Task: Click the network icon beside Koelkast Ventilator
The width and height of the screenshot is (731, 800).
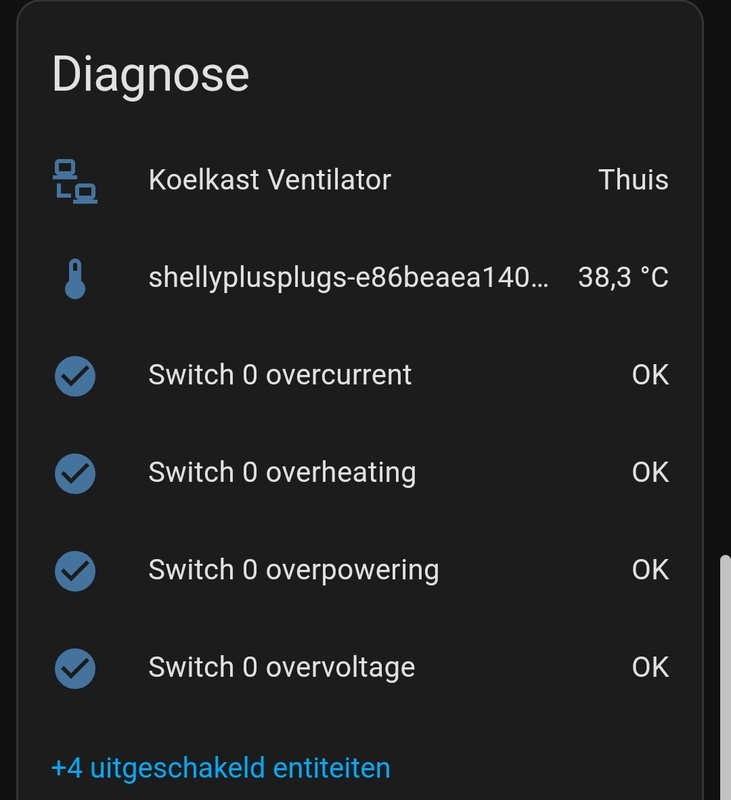Action: (74, 181)
